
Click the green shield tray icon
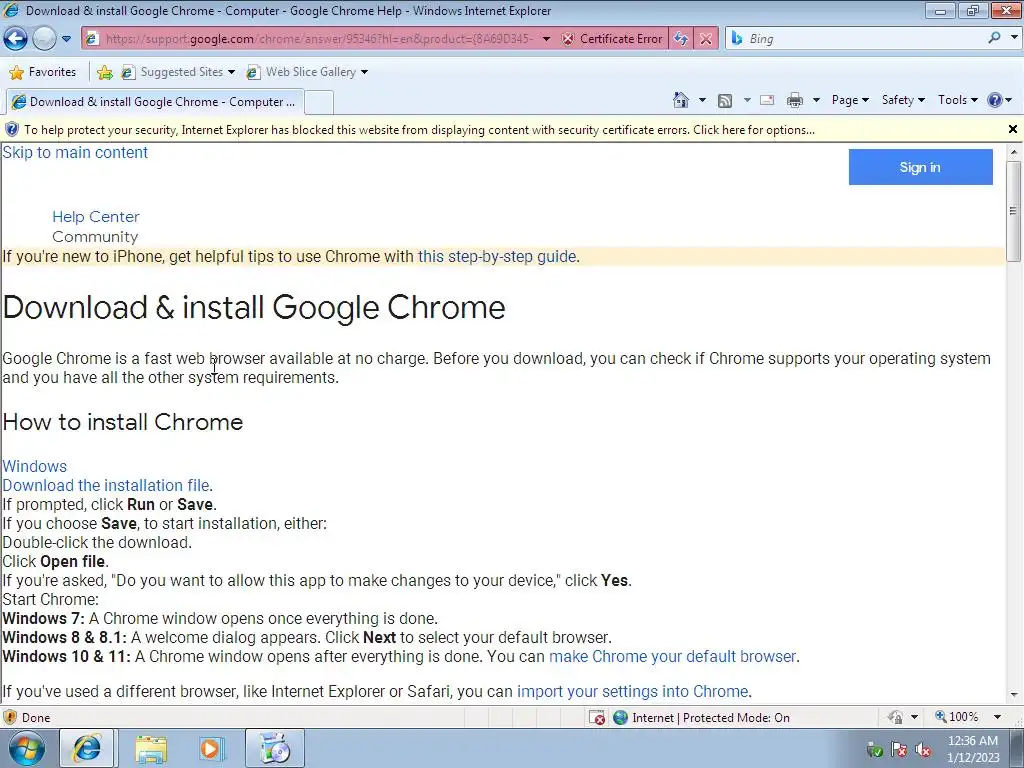(874, 750)
